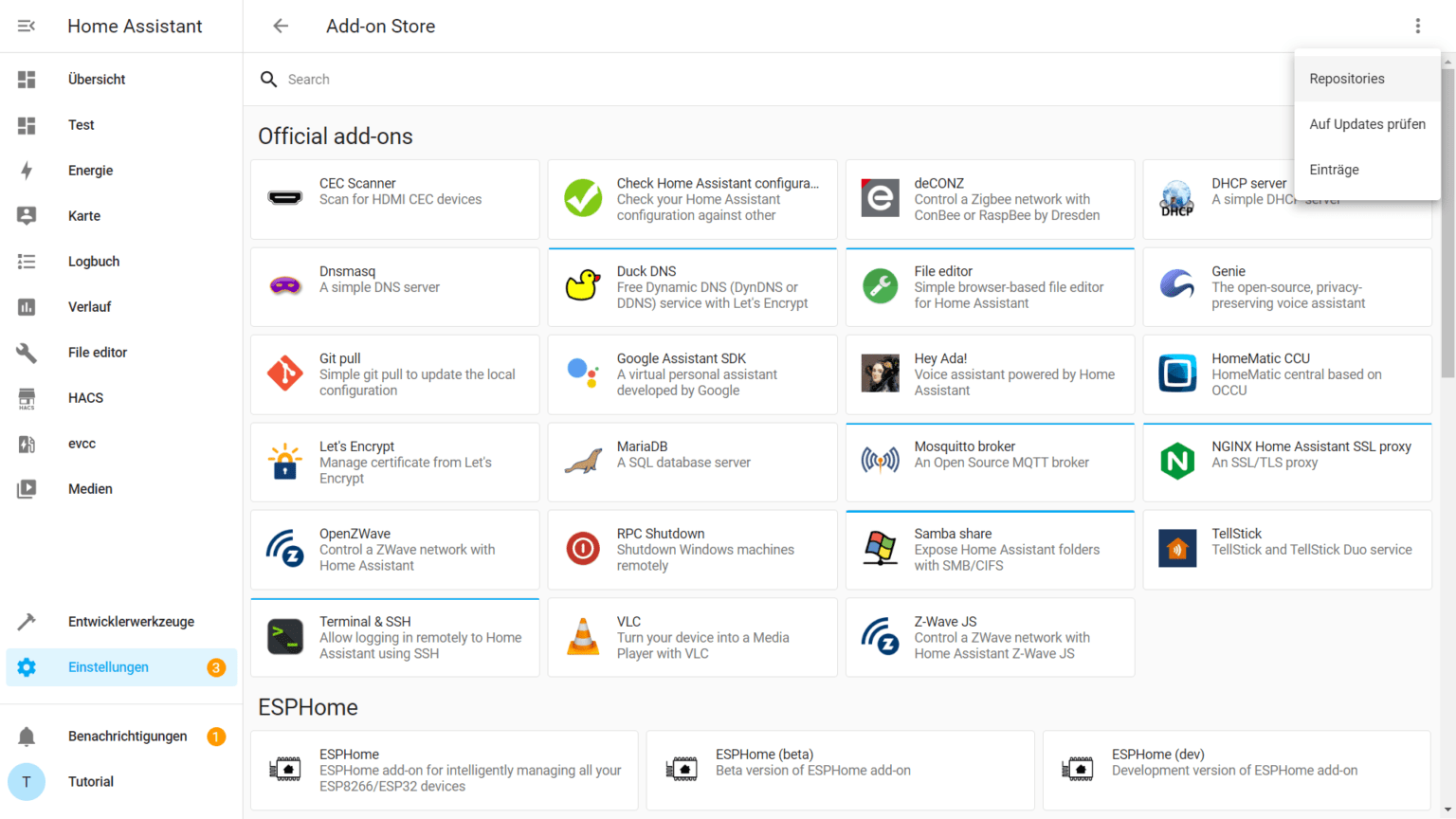
Task: Select Repositories from the dropdown menu
Action: tap(1347, 79)
